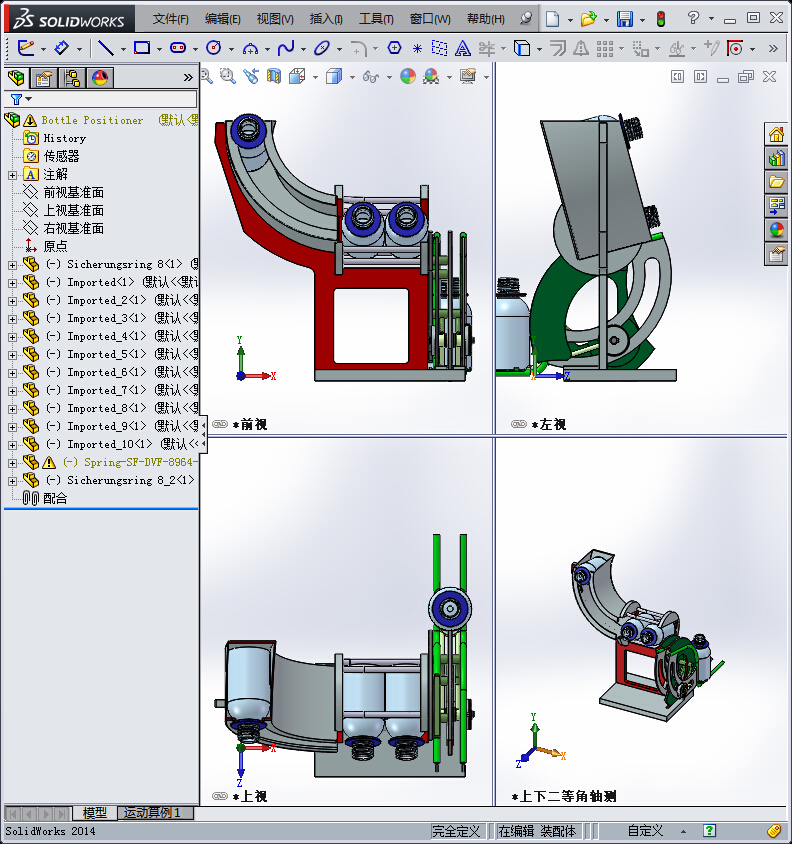Click the Rebuild traffic light icon

tap(661, 19)
